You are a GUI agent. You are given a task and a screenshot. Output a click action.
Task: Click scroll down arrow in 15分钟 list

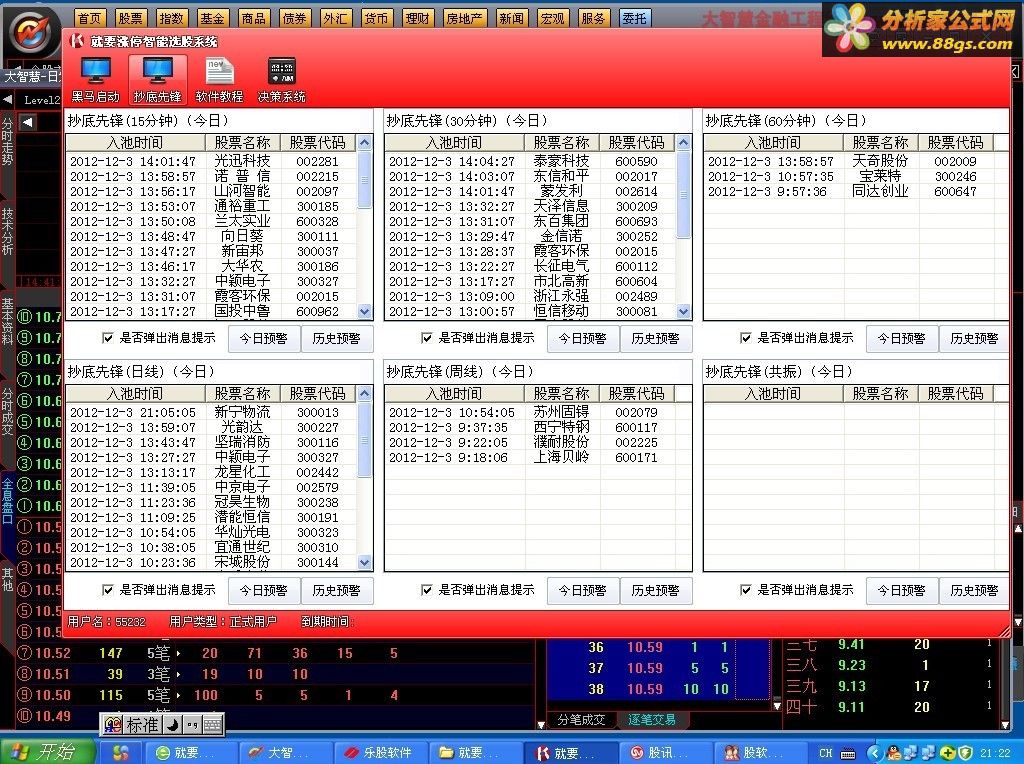(365, 311)
